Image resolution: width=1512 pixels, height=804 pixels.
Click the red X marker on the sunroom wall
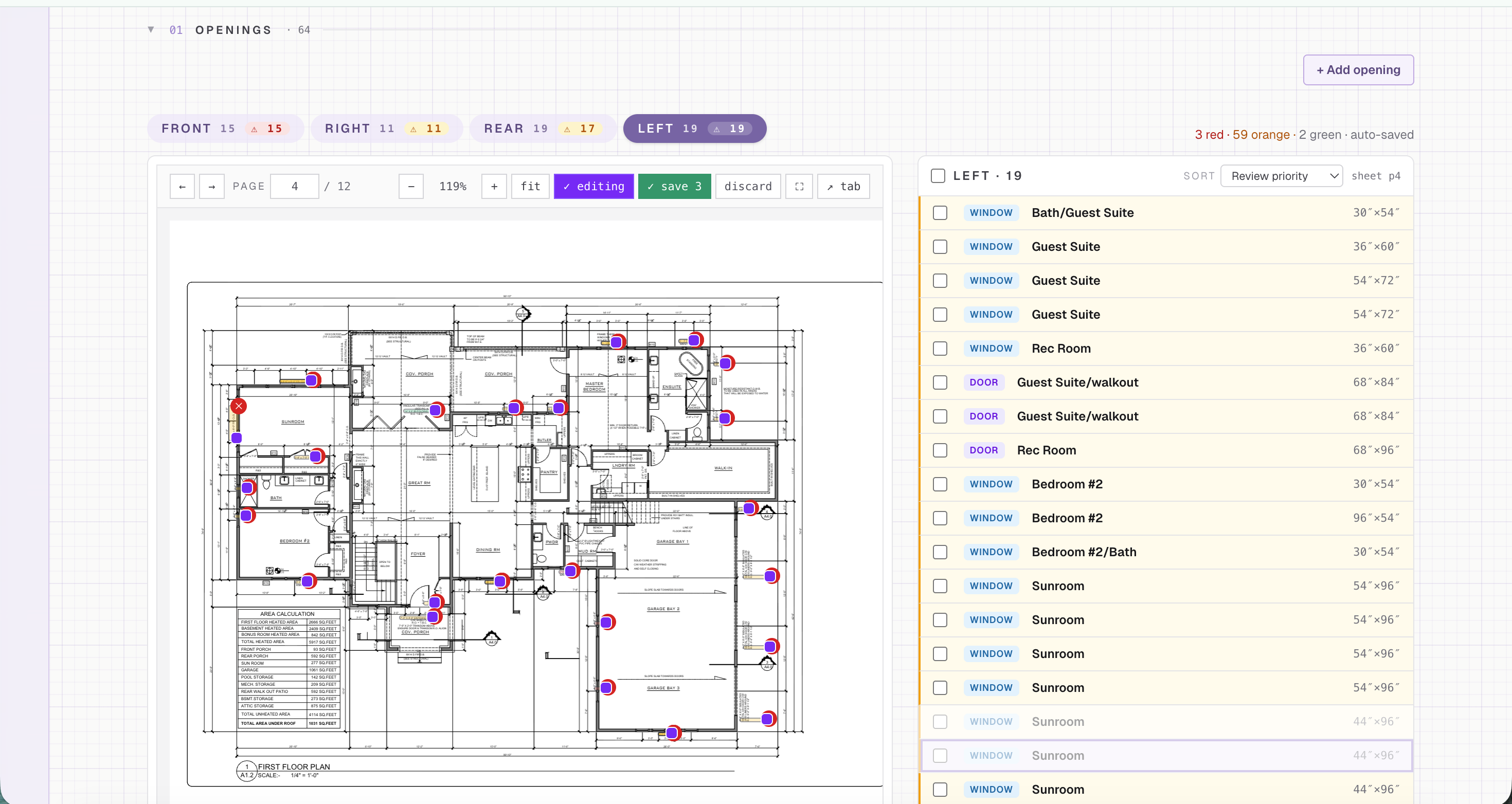coord(239,406)
